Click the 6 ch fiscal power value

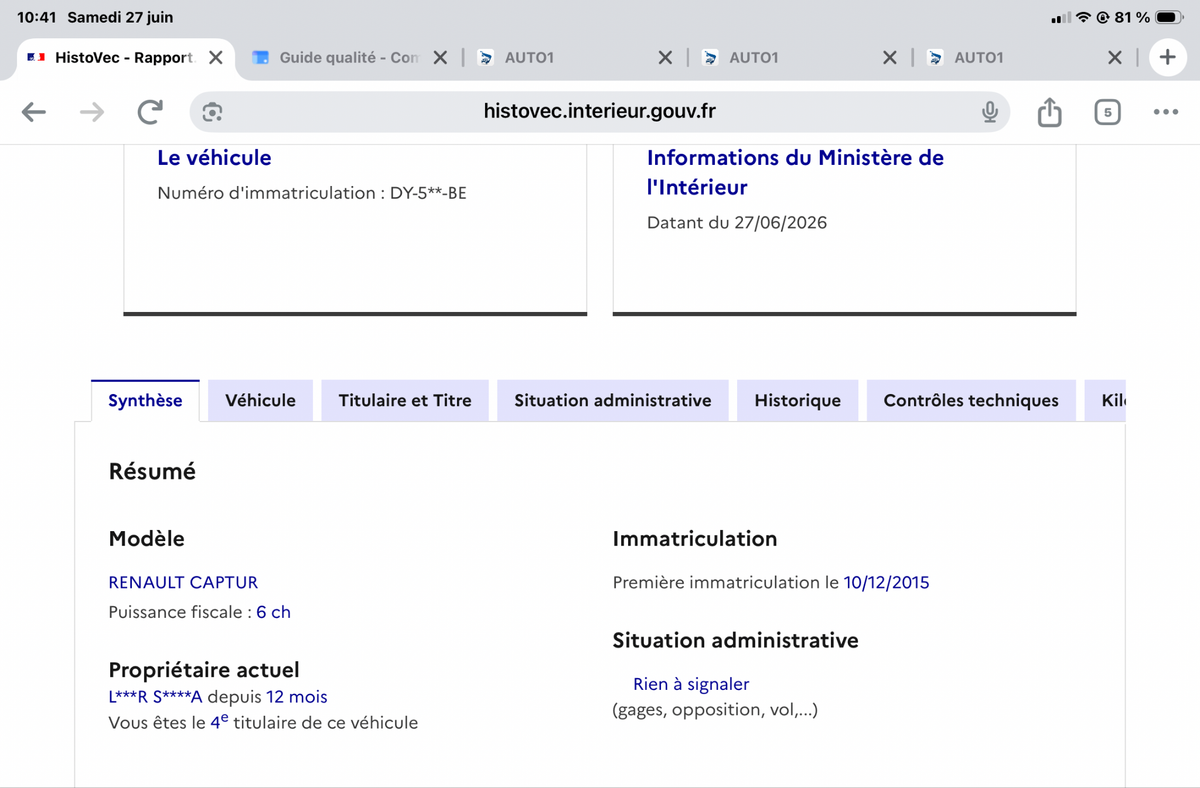(273, 612)
